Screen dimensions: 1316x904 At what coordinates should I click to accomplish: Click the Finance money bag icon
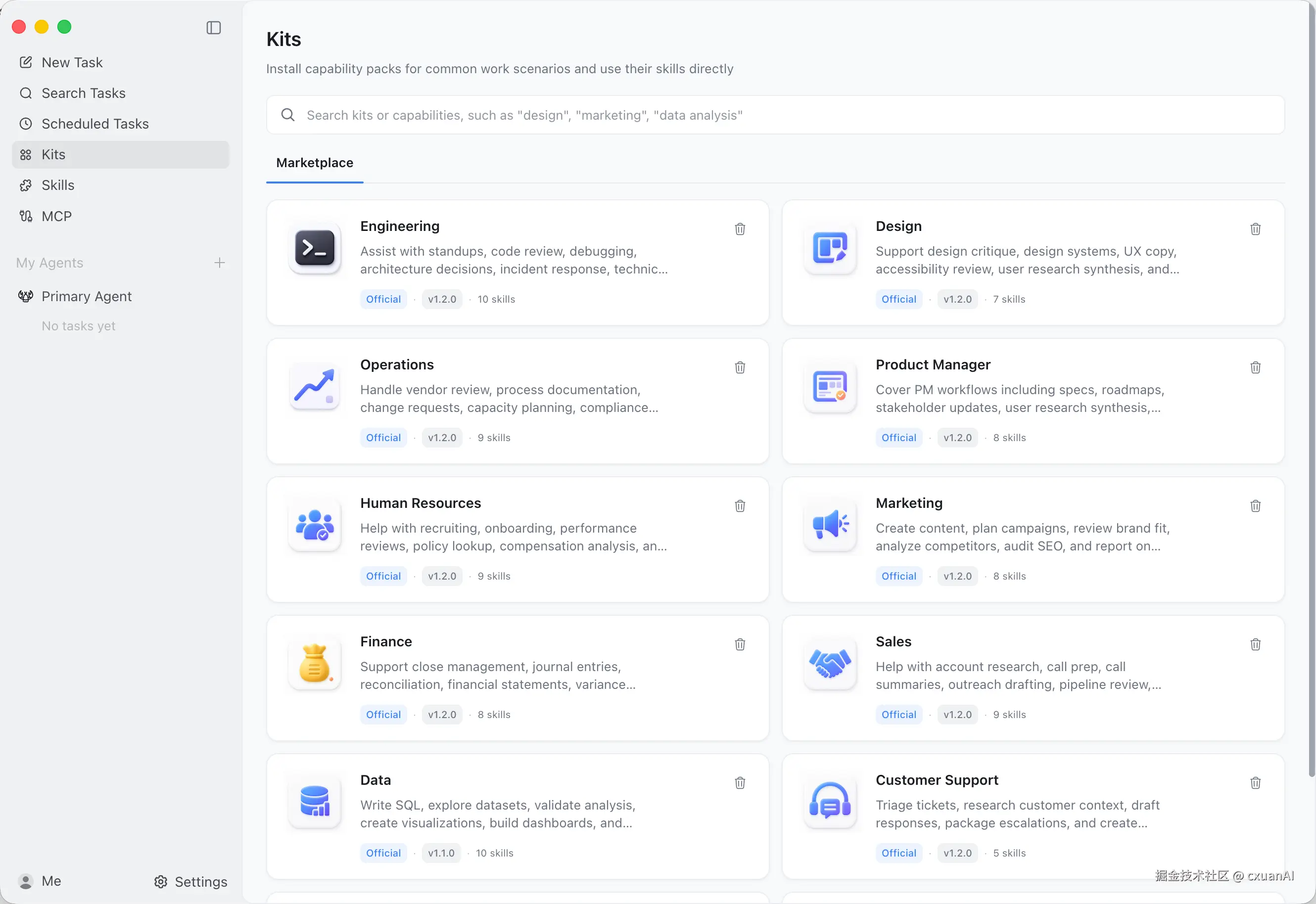pyautogui.click(x=315, y=663)
